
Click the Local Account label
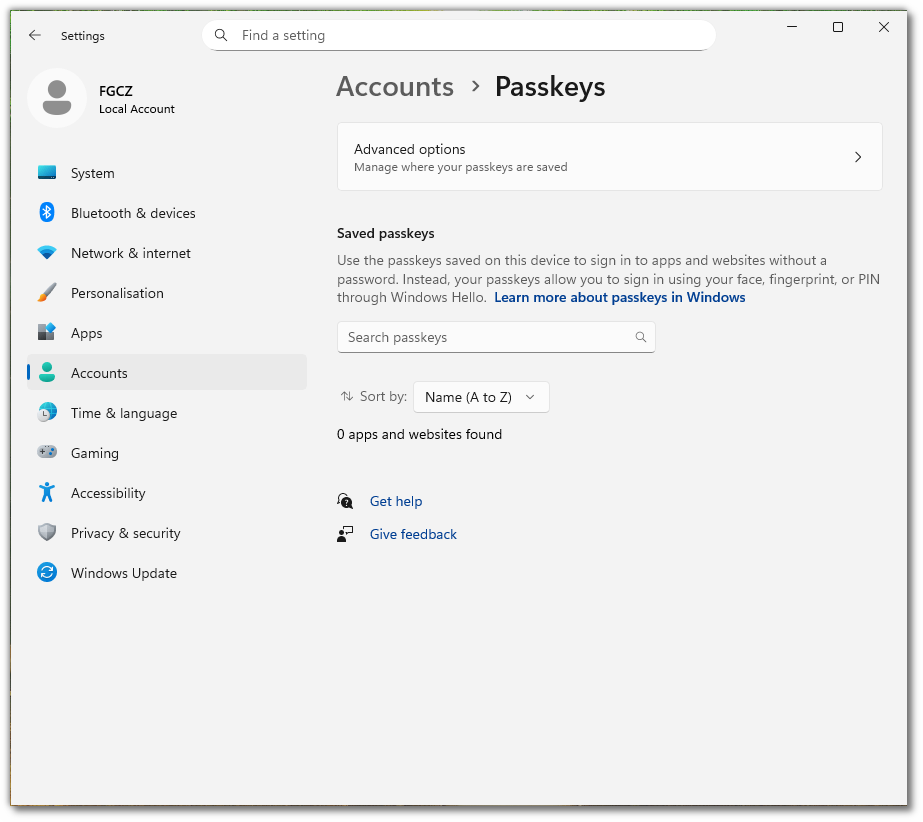(137, 109)
